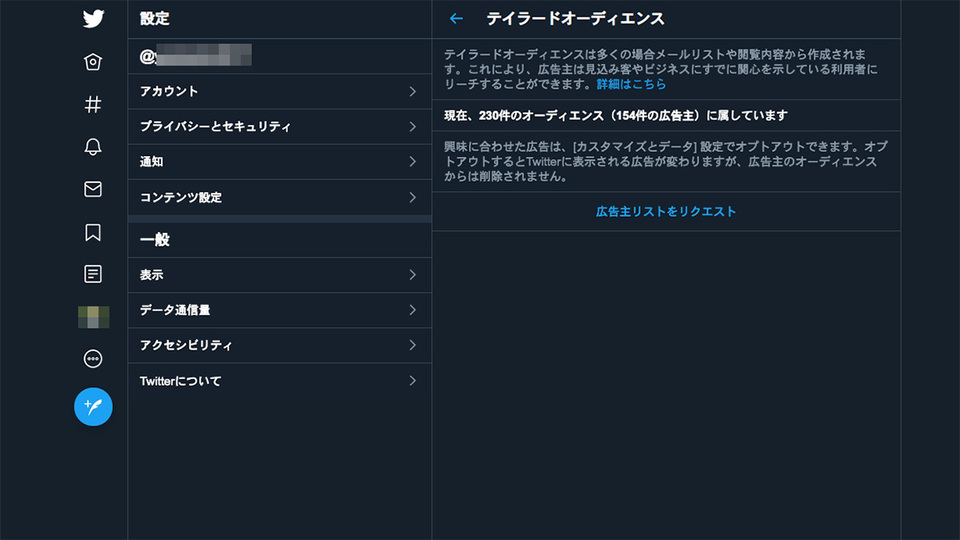
Task: Open Bookmarks icon in sidebar
Action: [93, 232]
